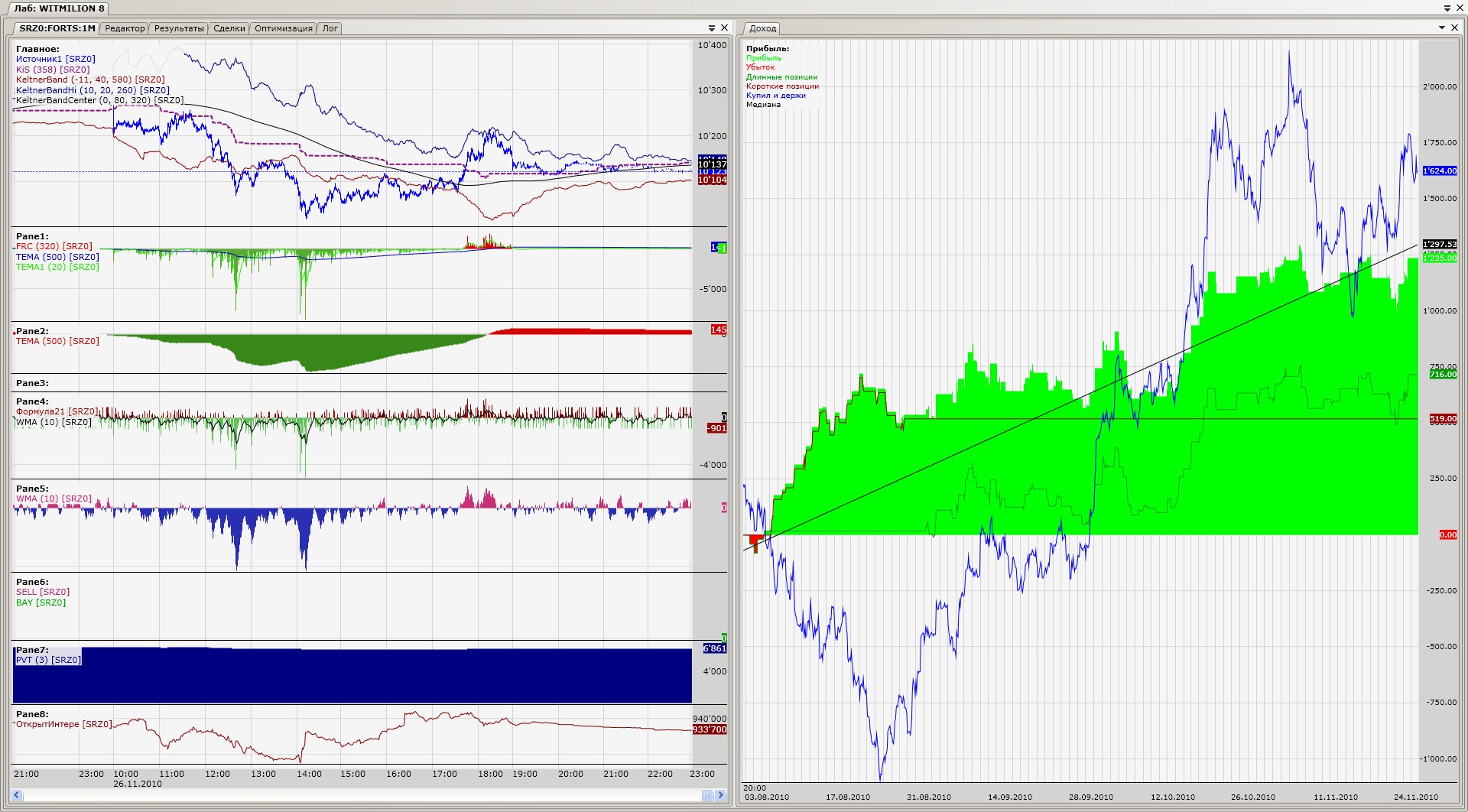
Task: Open chart panel options dropdown arrow
Action: 712,28
